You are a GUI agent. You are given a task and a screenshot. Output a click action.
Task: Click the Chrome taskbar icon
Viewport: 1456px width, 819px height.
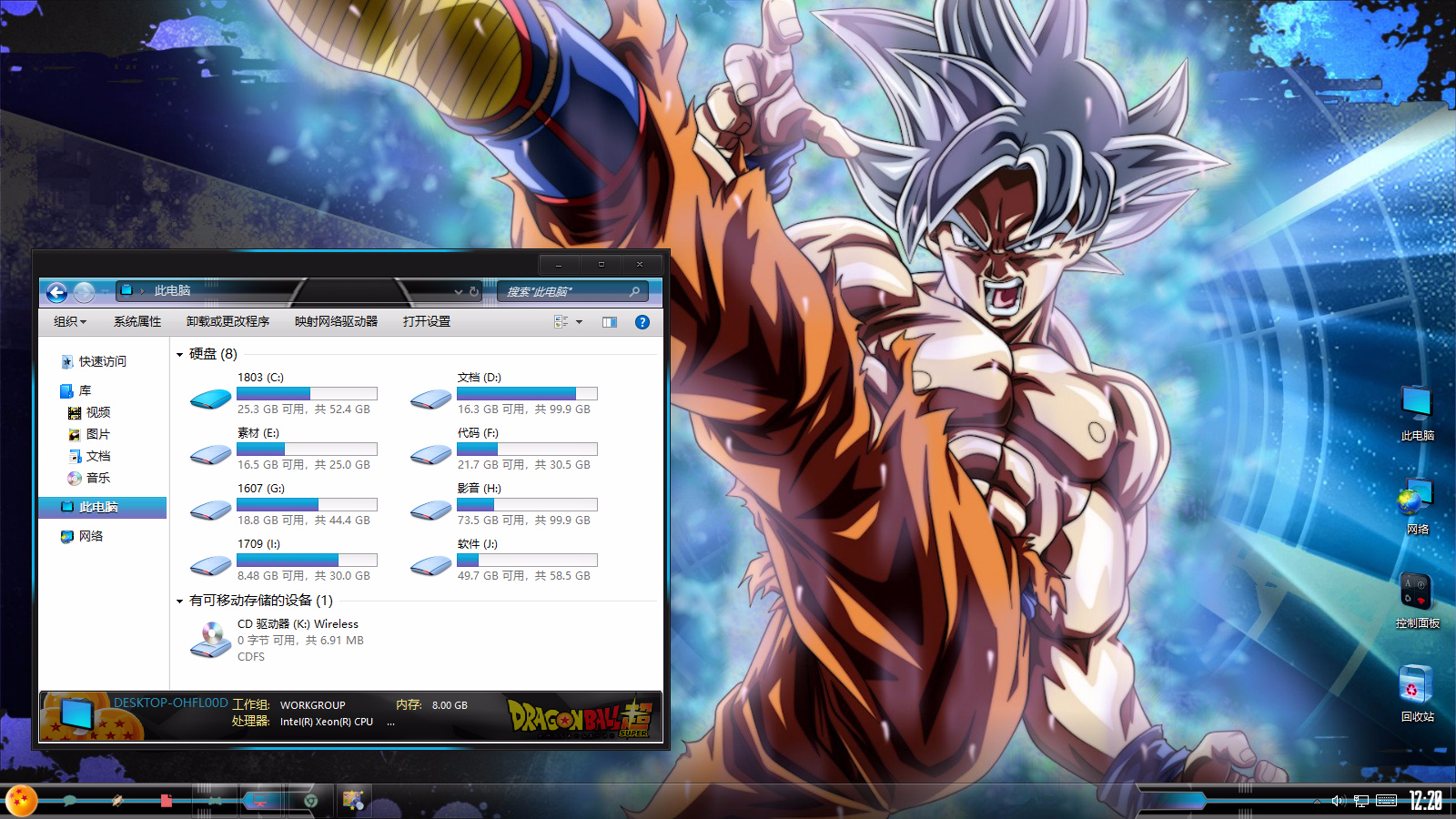click(310, 801)
